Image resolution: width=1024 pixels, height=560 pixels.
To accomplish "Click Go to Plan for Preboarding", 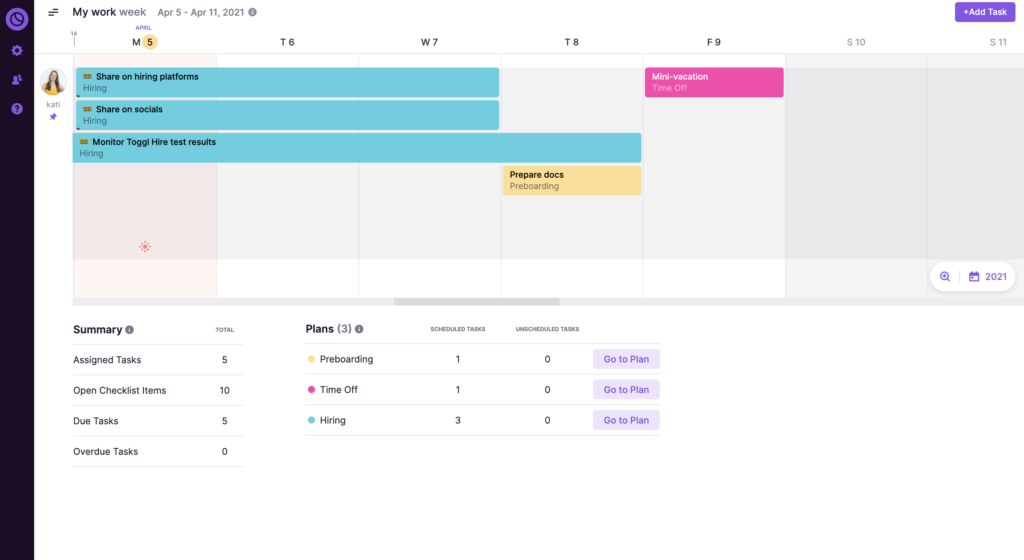I will (626, 359).
